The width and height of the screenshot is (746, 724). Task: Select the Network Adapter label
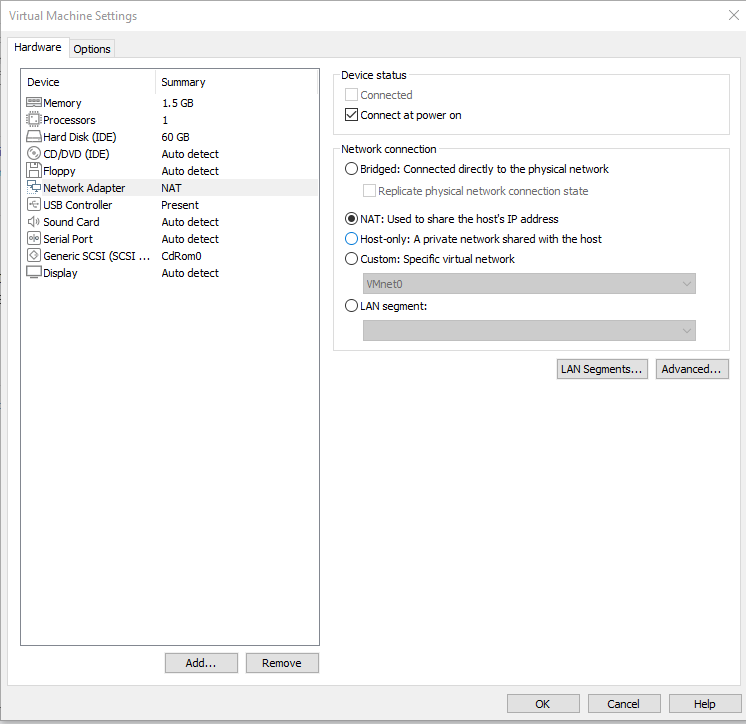pyautogui.click(x=84, y=188)
